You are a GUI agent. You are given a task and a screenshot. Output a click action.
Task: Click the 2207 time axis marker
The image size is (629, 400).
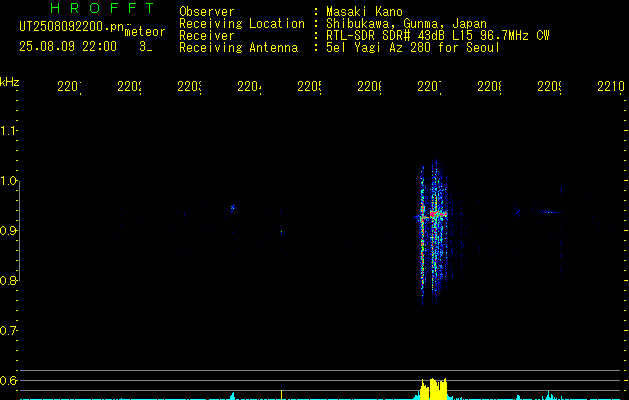[429, 87]
